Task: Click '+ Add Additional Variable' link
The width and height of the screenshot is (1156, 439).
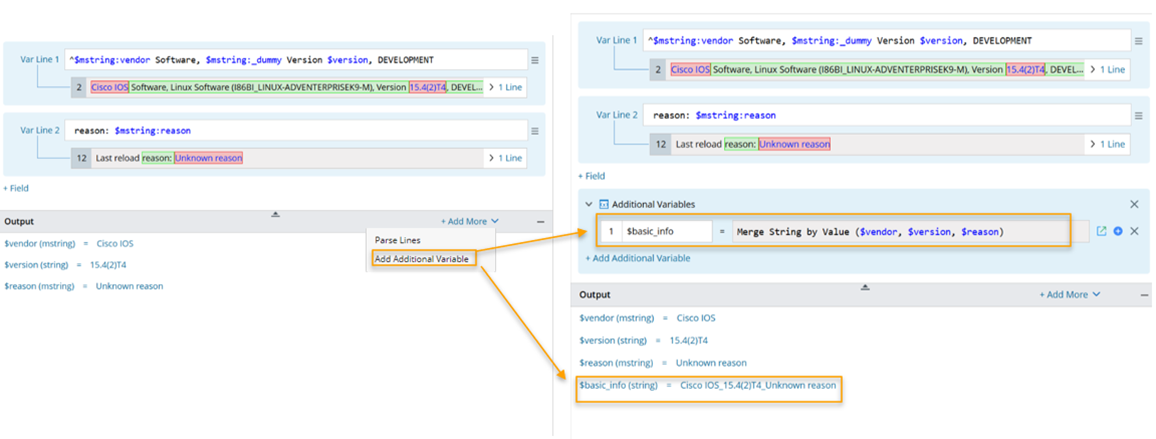Action: [637, 258]
